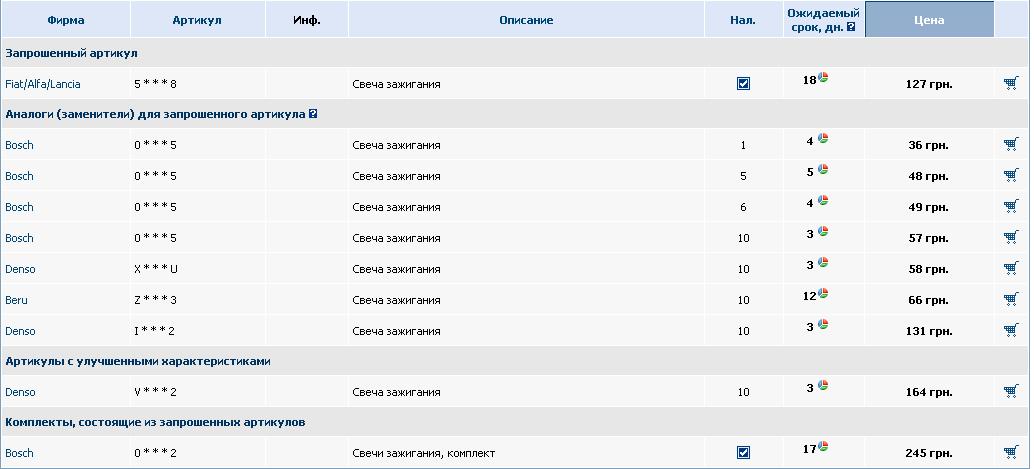Toggle availability checkbox in Bosch kit row
The height and width of the screenshot is (469, 1034).
[743, 453]
